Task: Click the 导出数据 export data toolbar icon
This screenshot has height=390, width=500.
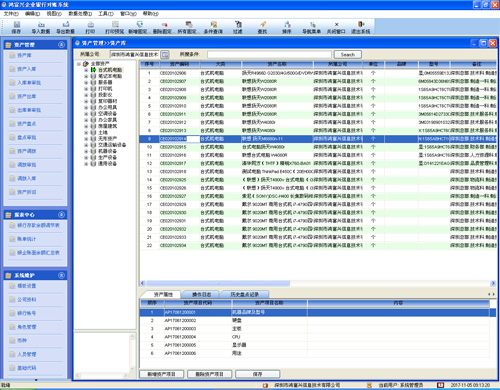Action: click(66, 24)
